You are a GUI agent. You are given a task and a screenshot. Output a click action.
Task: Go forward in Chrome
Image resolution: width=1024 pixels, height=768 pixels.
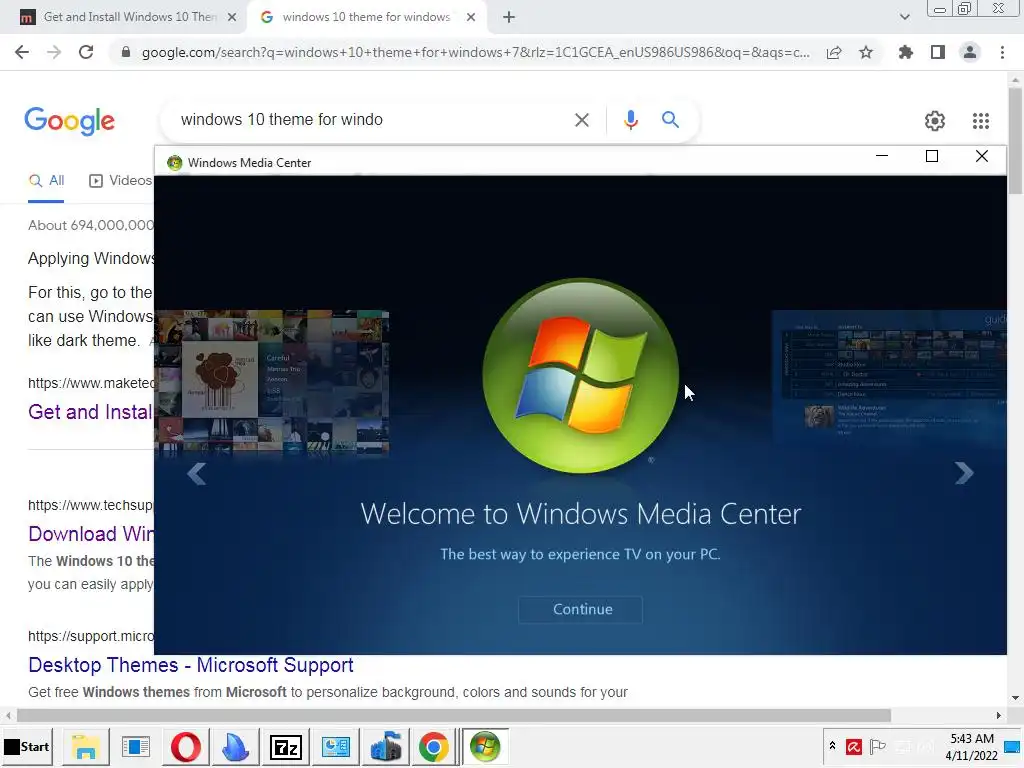click(54, 52)
